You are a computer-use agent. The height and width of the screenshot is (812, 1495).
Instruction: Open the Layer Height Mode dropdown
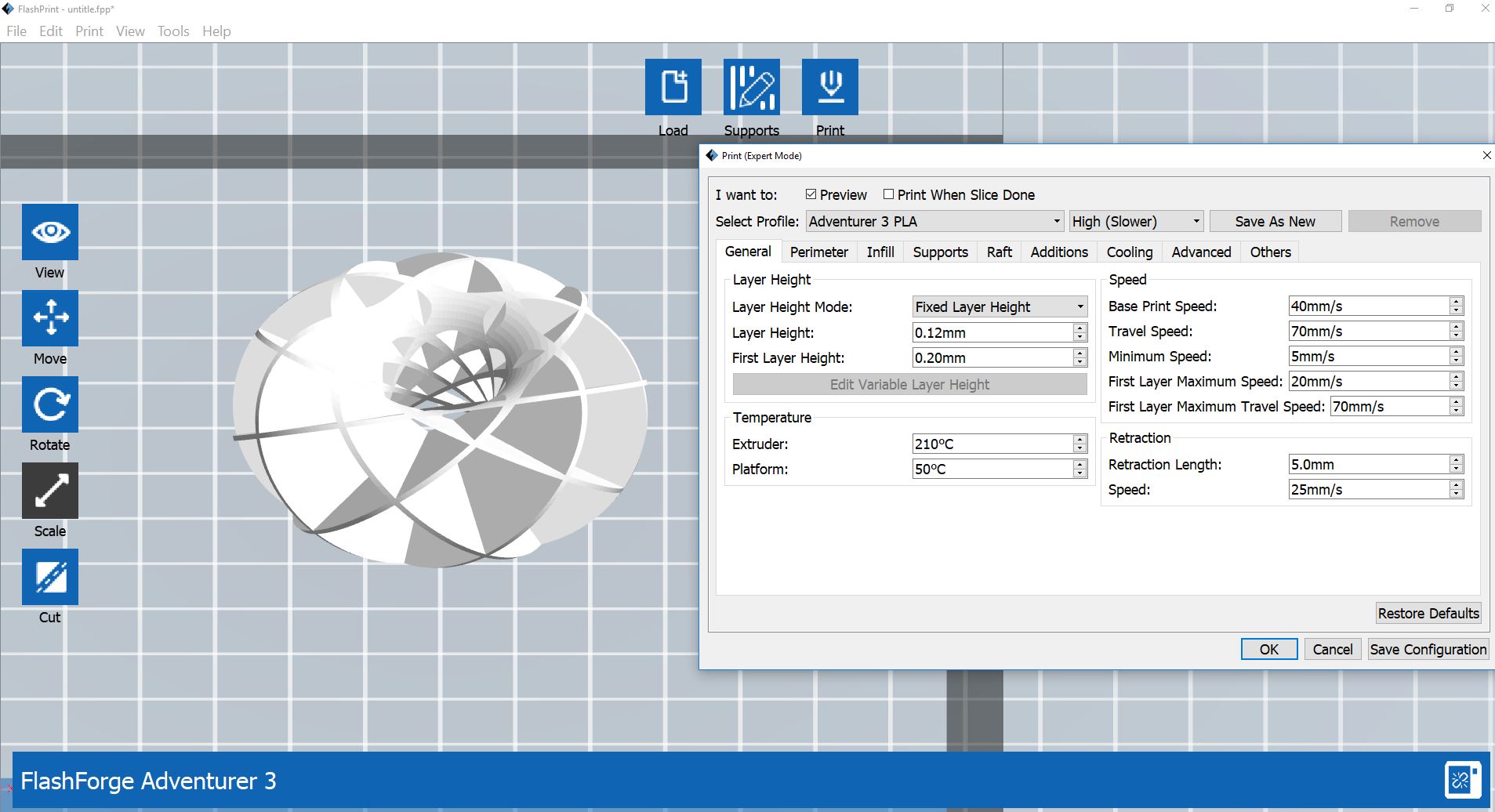pos(1000,306)
